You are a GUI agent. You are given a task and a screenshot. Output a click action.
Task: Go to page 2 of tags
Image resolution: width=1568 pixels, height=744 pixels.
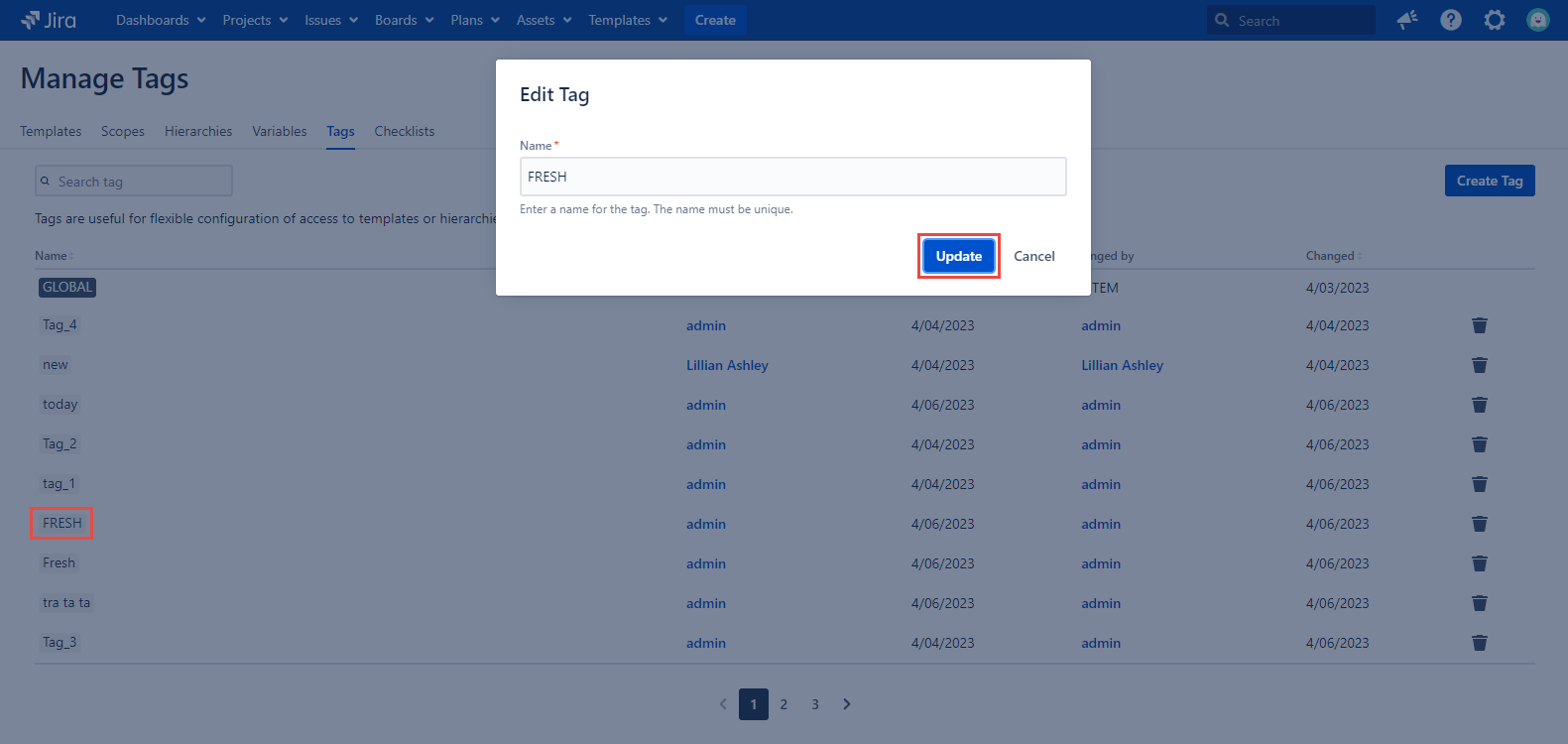point(784,704)
